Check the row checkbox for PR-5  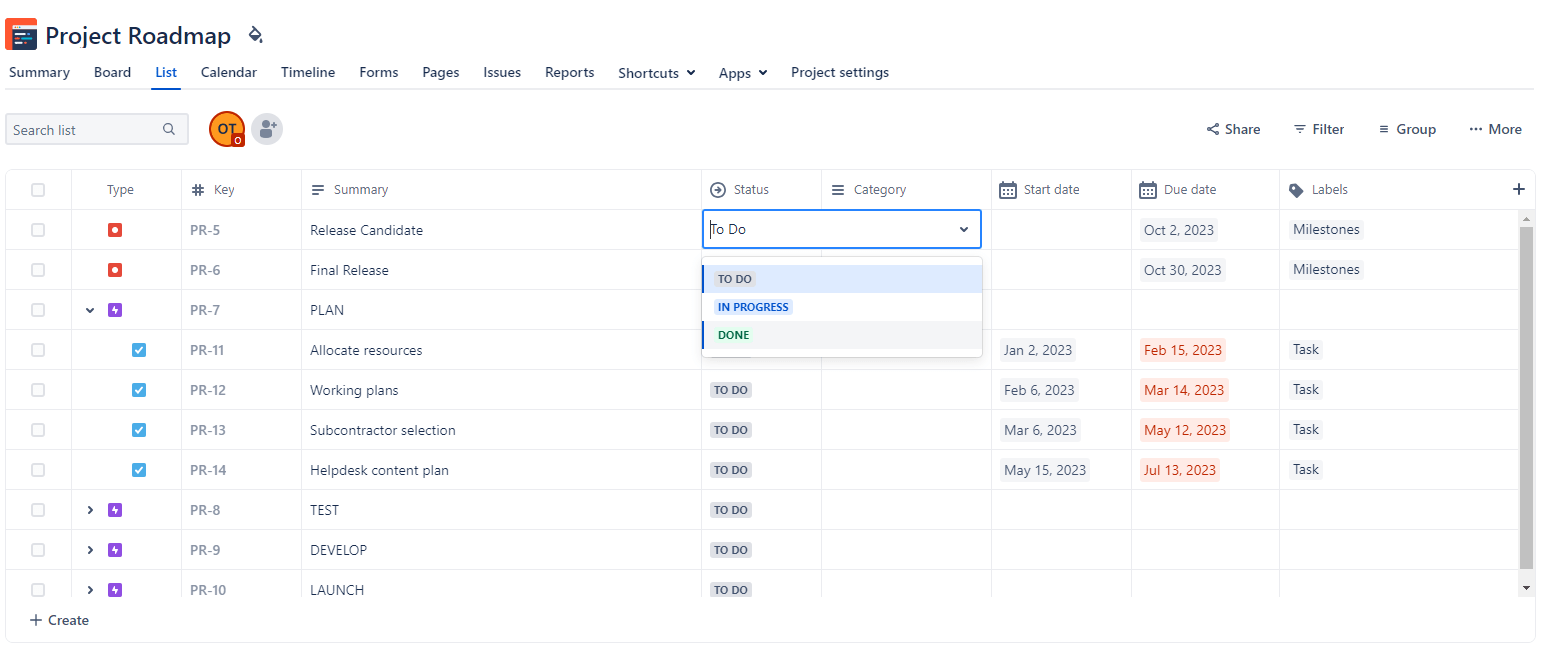point(38,229)
